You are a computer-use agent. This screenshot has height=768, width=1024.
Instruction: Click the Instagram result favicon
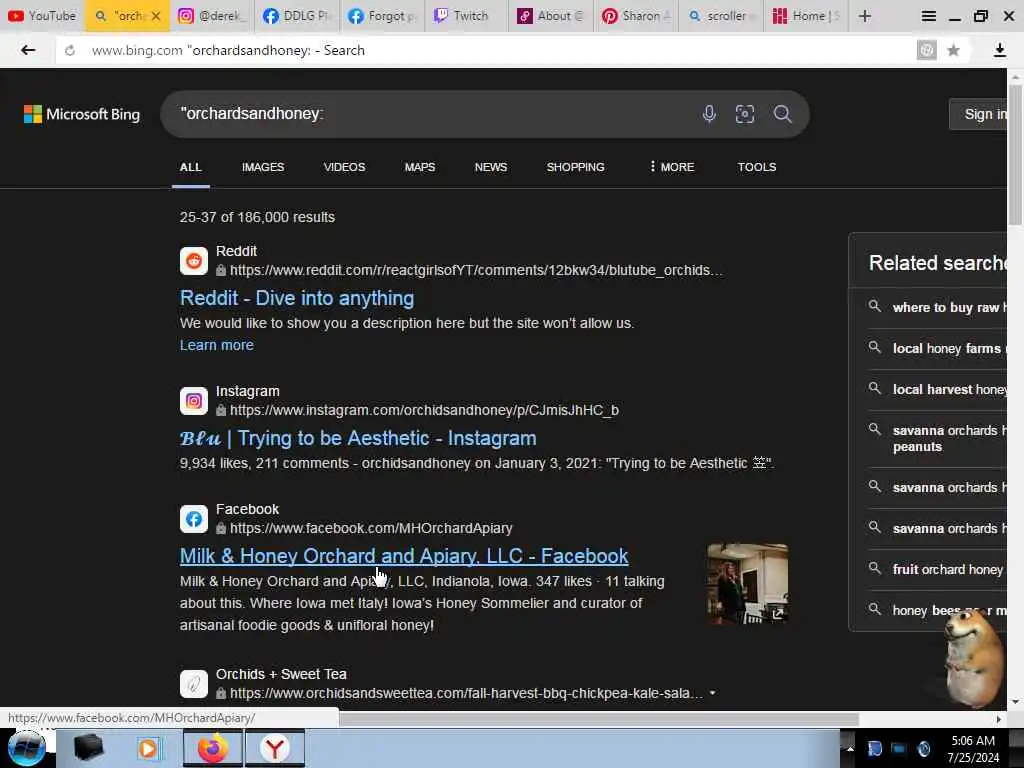(194, 400)
